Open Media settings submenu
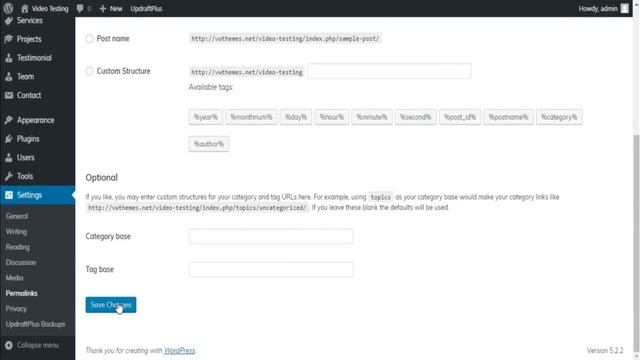The width and height of the screenshot is (640, 360). coord(14,278)
